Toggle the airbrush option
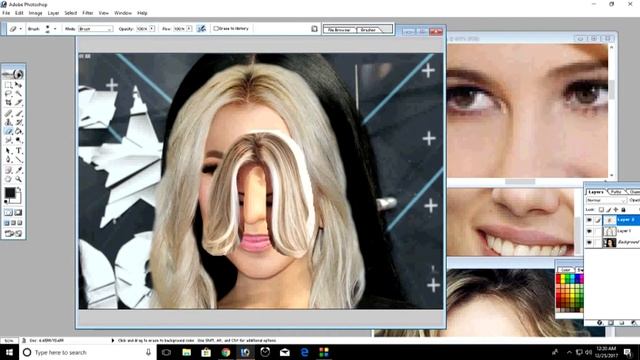 pyautogui.click(x=201, y=29)
